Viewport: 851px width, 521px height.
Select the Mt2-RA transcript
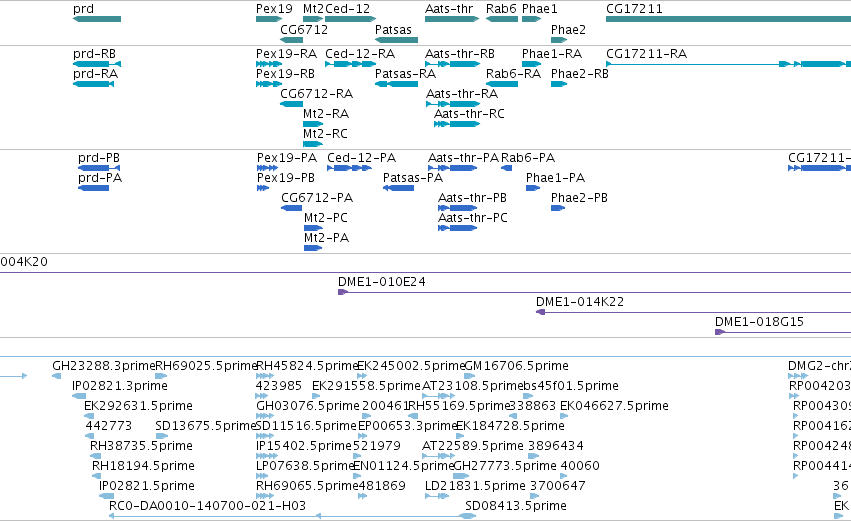pos(313,124)
